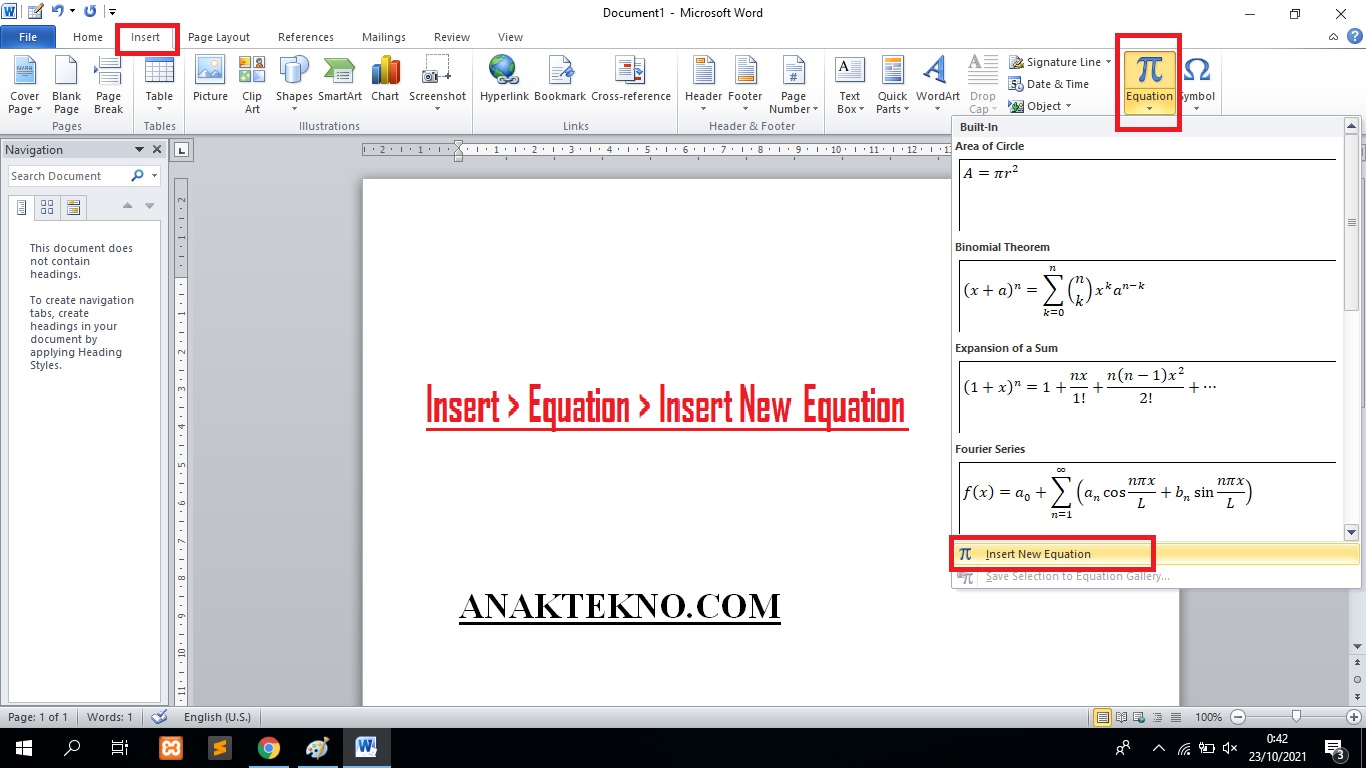
Task: Open the Clip Art pane
Action: [x=252, y=85]
